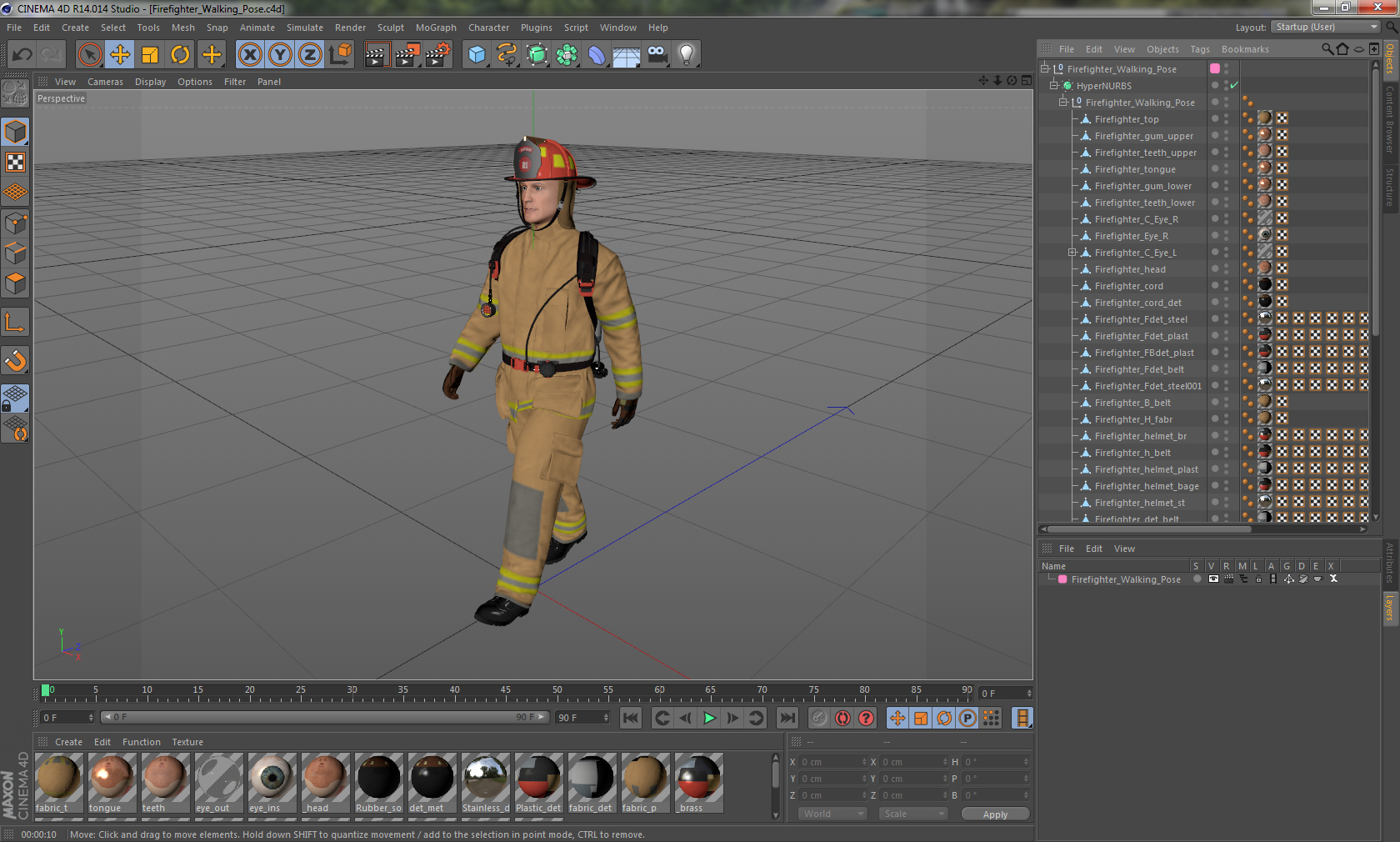Viewport: 1400px width, 842px height.
Task: Toggle the Snap magnet icon
Action: pos(16,360)
